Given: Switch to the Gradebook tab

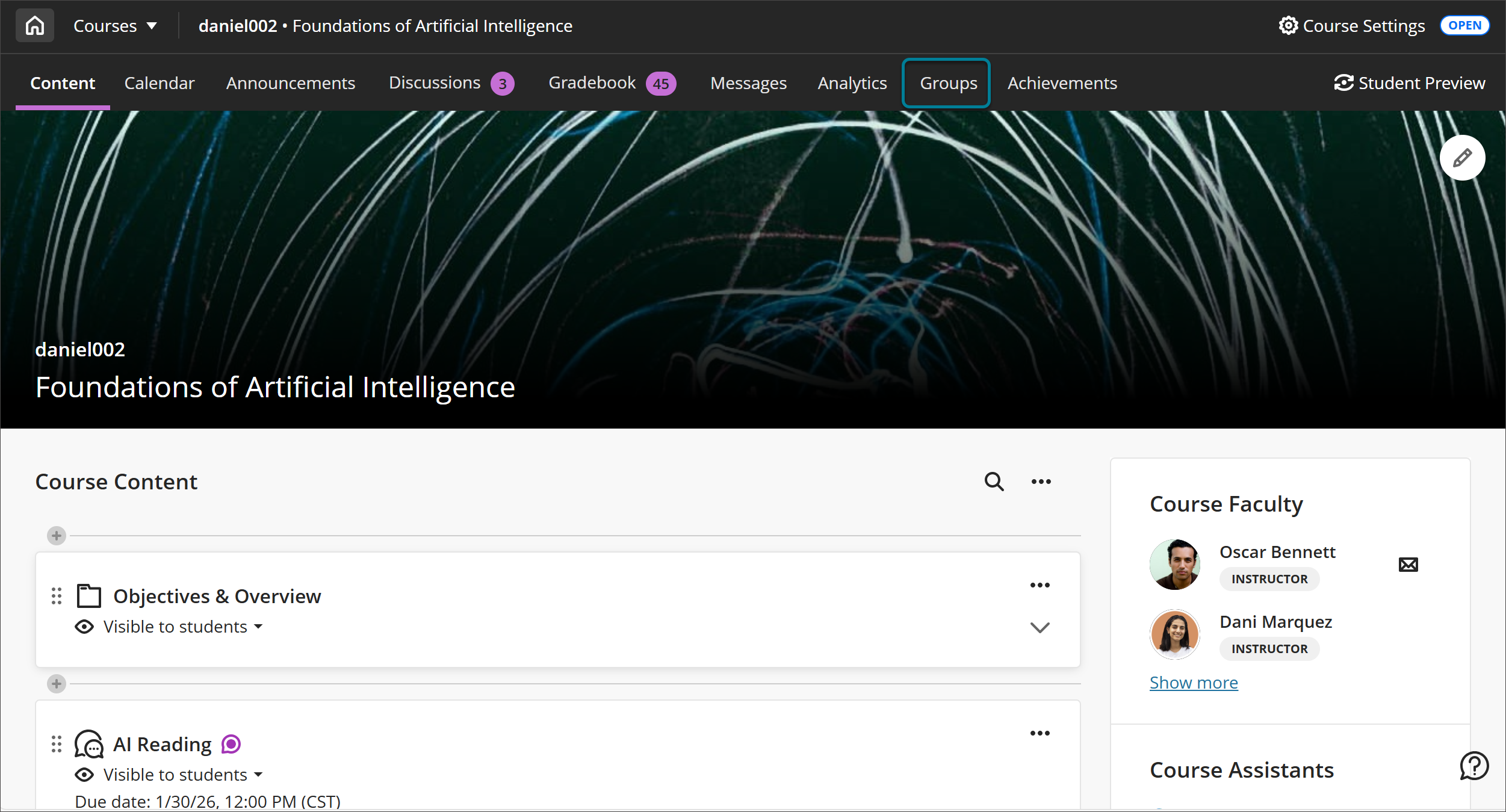Looking at the screenshot, I should (x=592, y=83).
